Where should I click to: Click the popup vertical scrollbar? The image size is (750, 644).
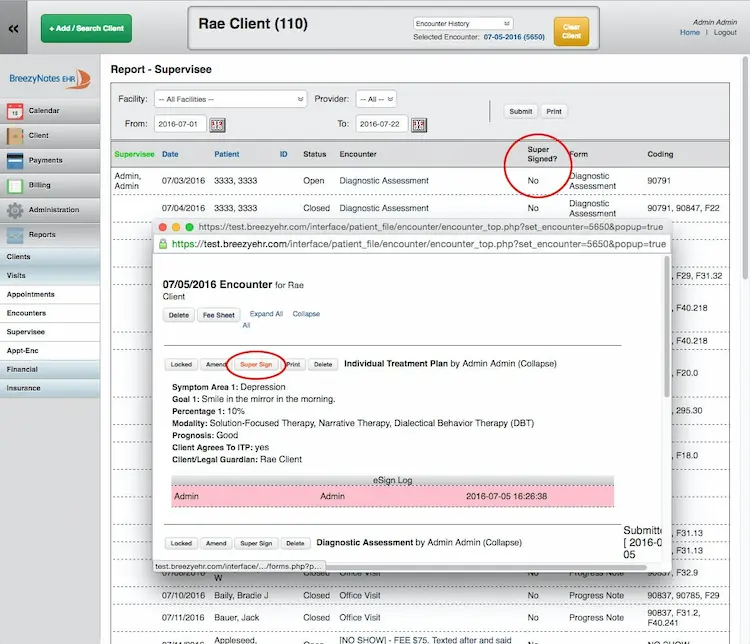(x=666, y=326)
